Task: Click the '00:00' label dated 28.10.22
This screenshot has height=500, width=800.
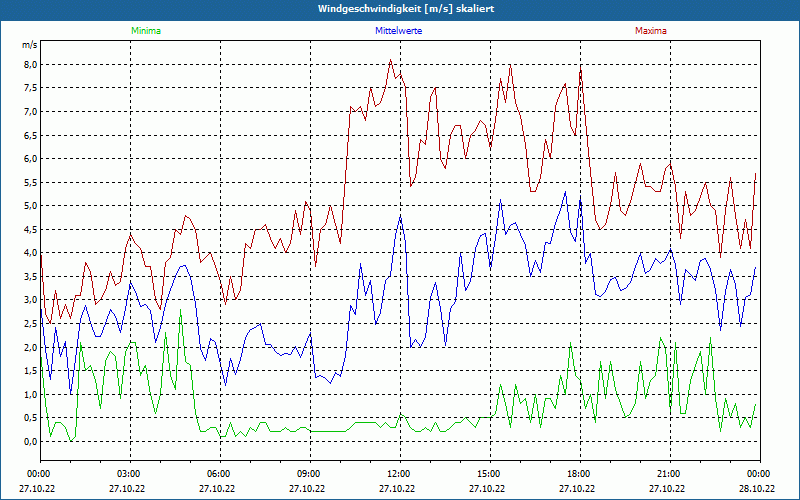Action: 759,474
